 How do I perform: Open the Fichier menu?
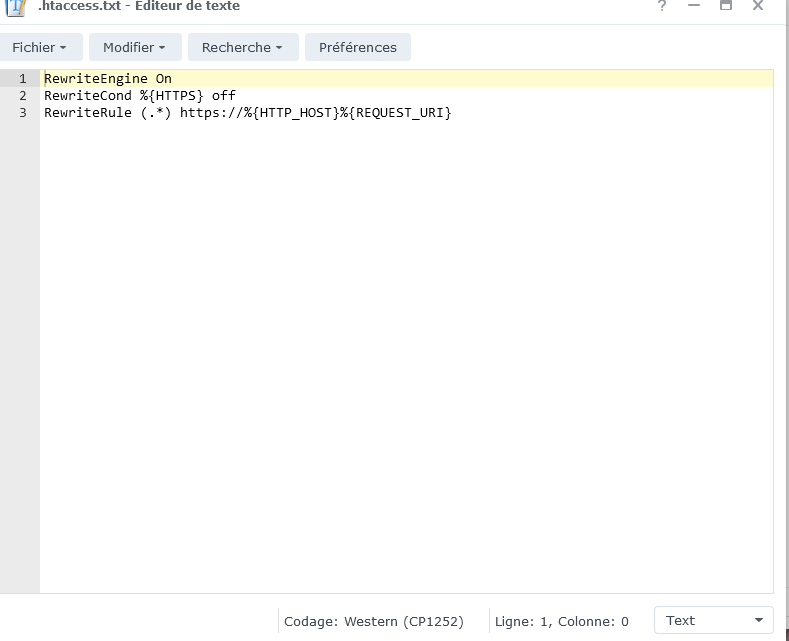(40, 47)
